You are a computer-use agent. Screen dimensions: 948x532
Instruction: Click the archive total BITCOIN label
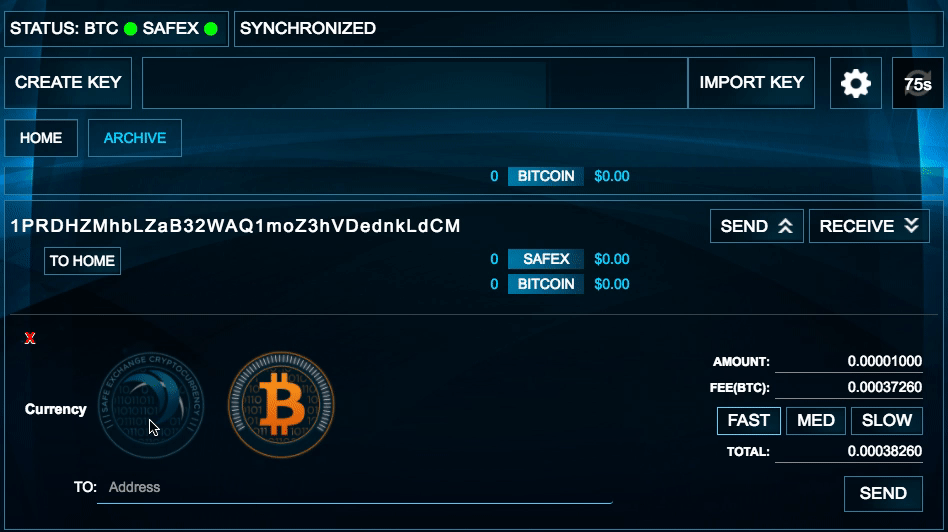[x=546, y=177]
